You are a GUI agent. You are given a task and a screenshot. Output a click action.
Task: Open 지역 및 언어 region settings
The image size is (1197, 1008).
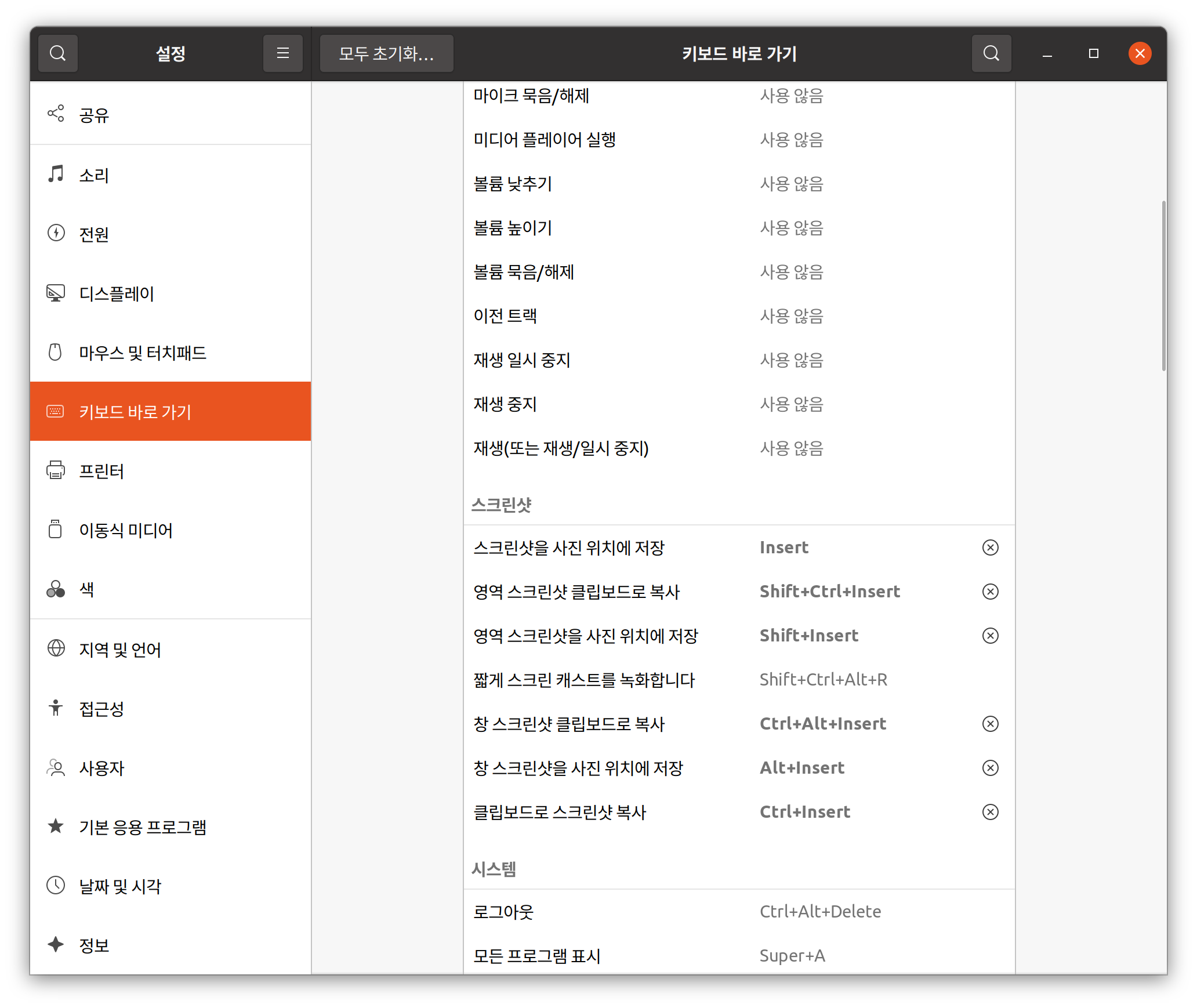171,649
